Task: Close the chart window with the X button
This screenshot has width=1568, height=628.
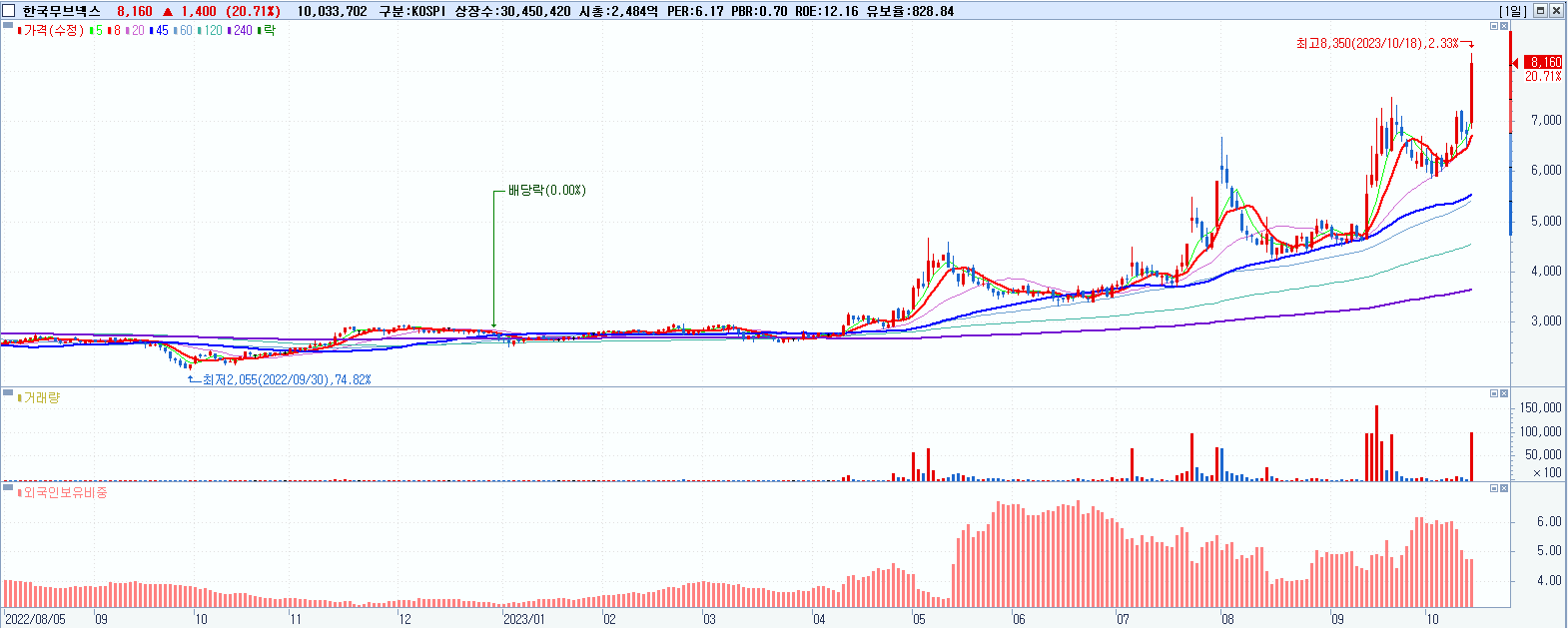Action: click(x=1556, y=11)
